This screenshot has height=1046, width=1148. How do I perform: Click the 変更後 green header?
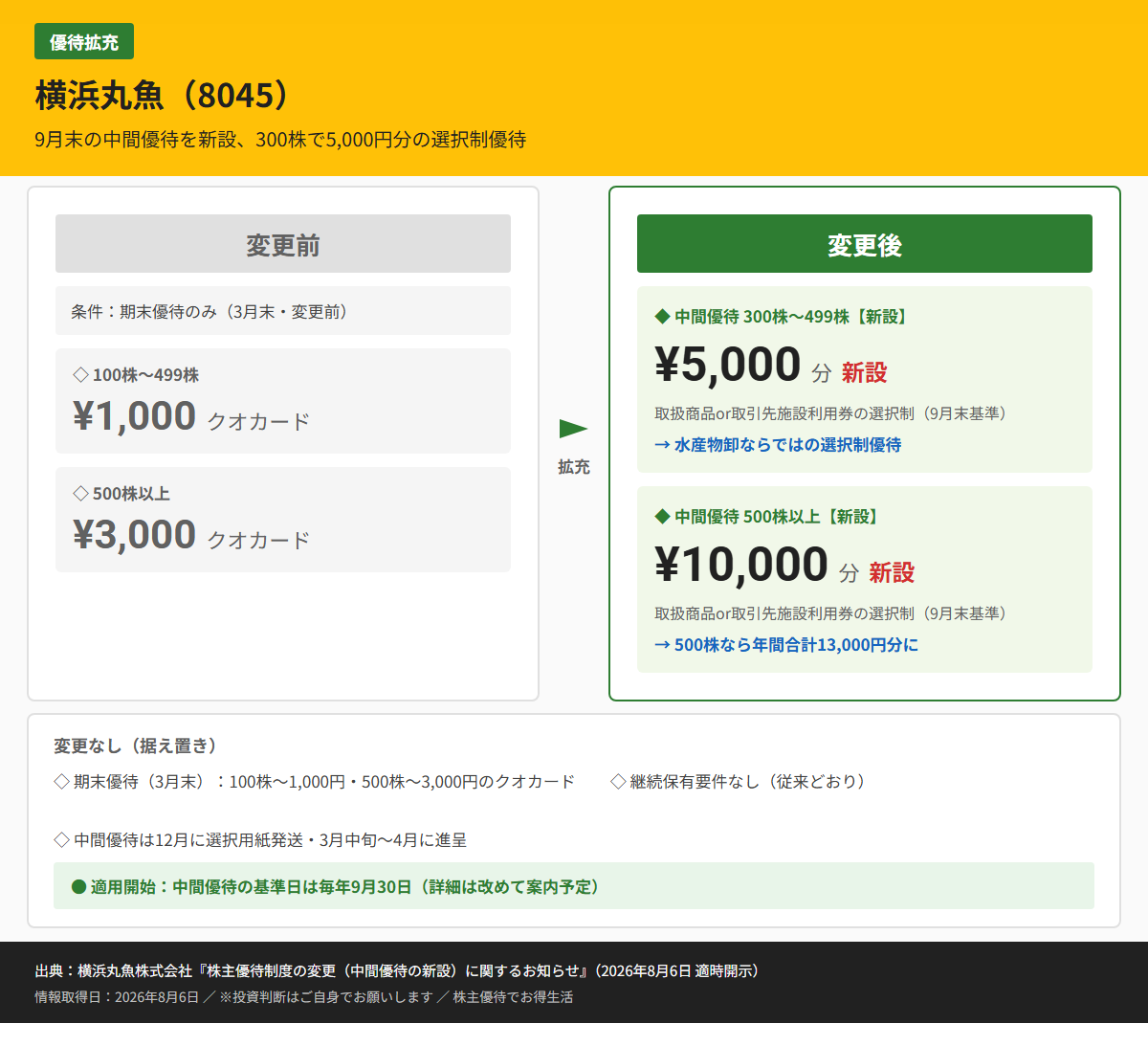tap(865, 244)
